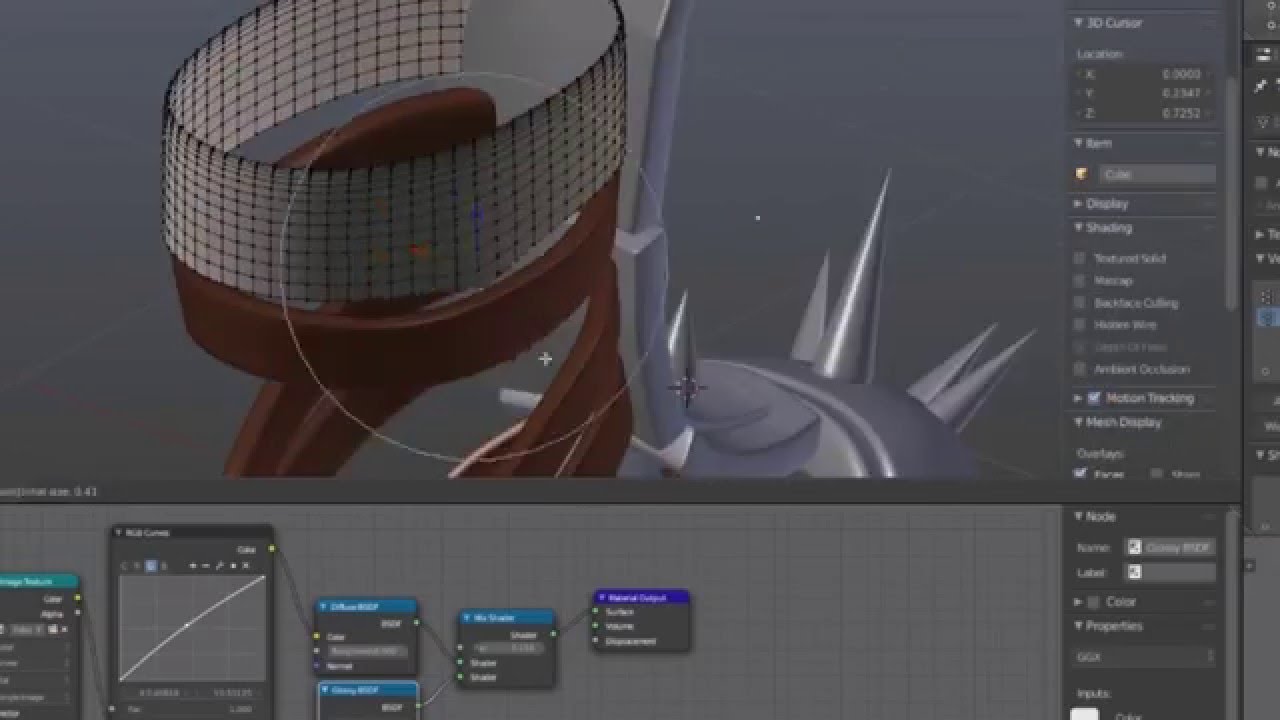Click the middle control point on the curve

click(x=188, y=625)
